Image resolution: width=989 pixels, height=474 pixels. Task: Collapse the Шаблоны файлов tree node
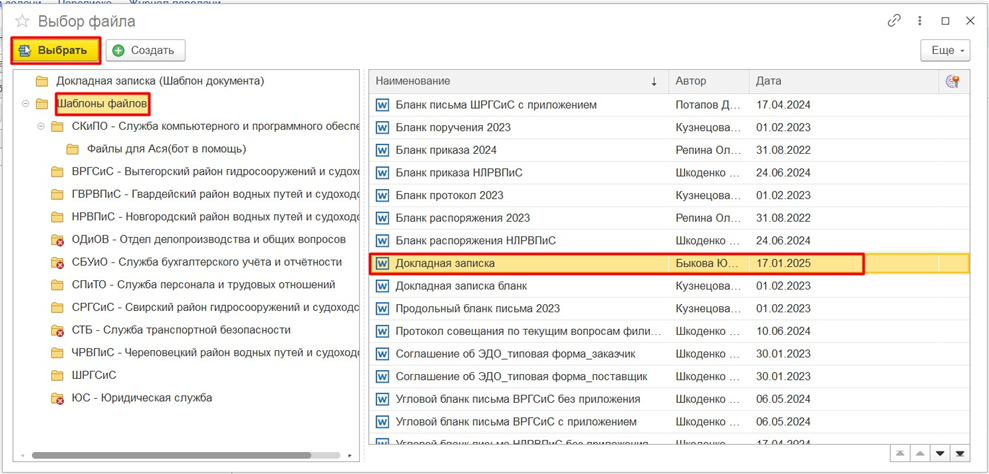tap(26, 104)
